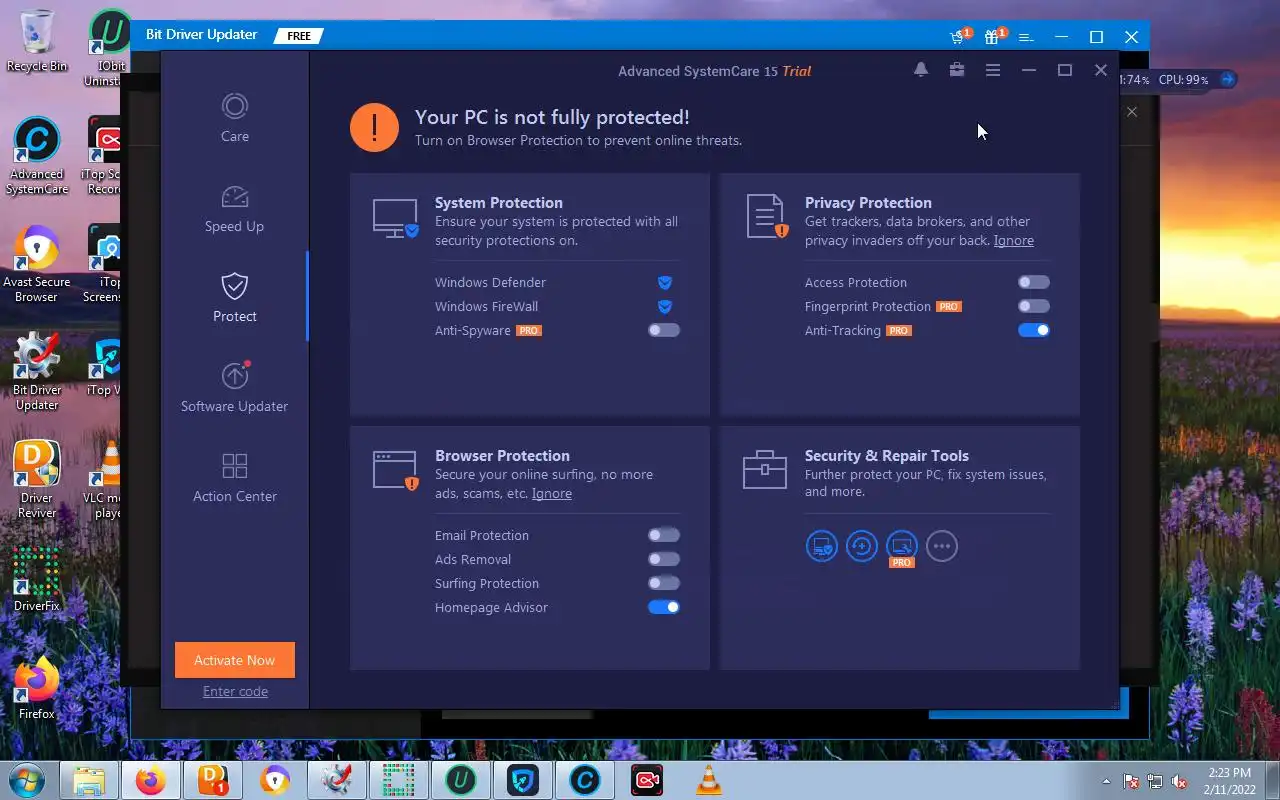Open File Explorer from the taskbar
The height and width of the screenshot is (800, 1280).
(x=89, y=780)
